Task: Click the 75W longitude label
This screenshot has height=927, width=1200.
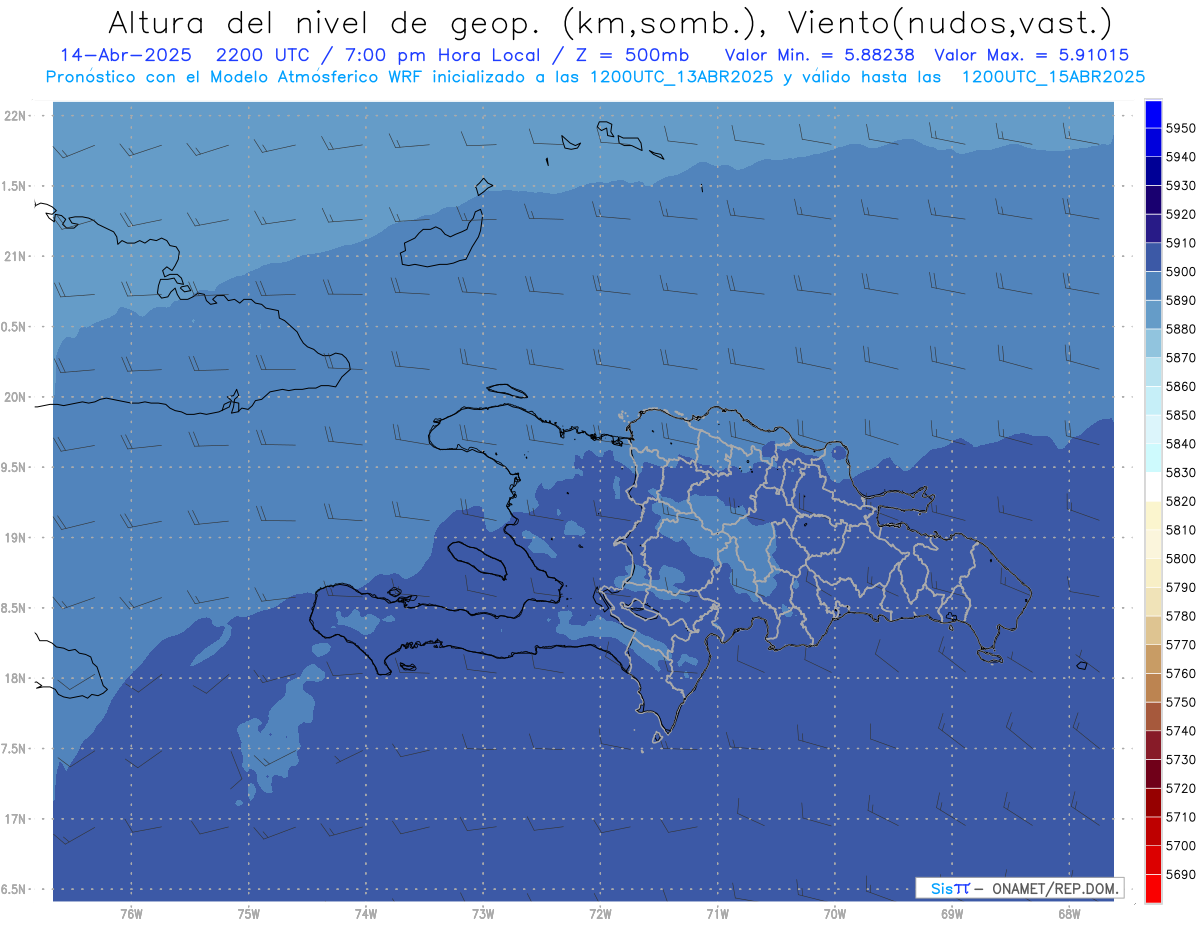Action: (x=249, y=914)
